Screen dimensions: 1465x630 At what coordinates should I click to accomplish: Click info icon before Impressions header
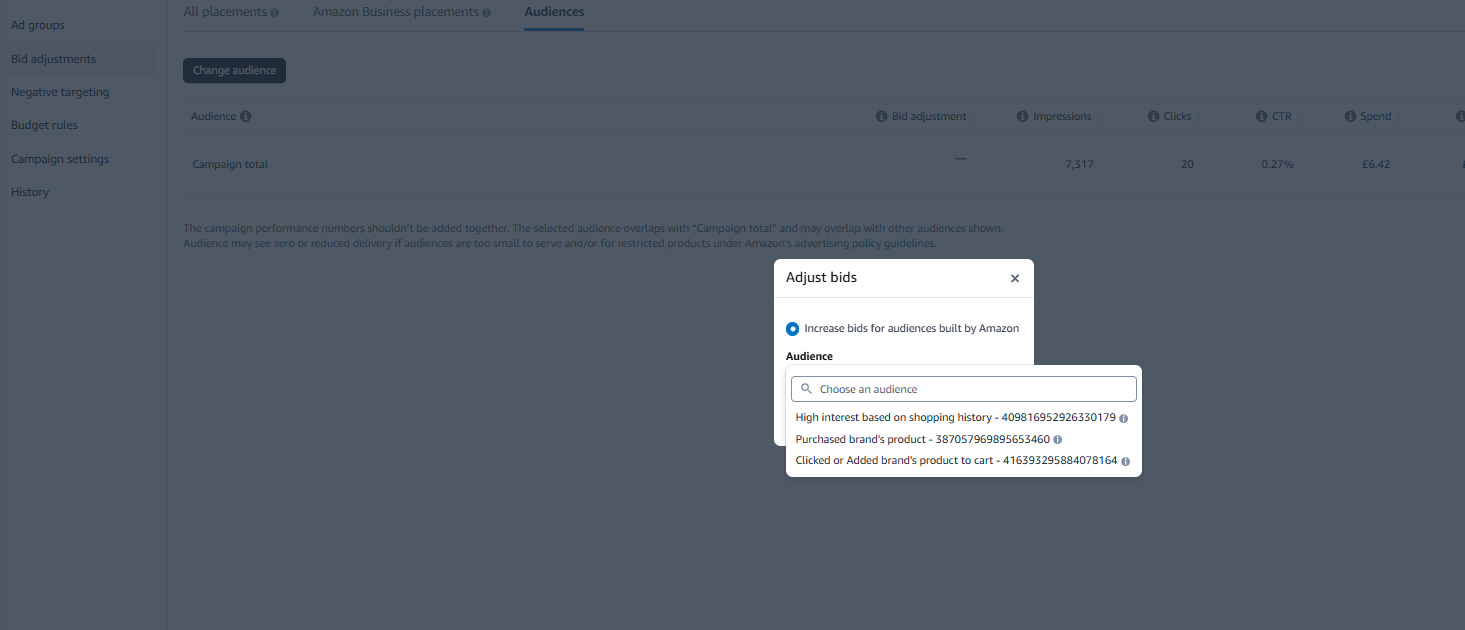[x=1022, y=116]
